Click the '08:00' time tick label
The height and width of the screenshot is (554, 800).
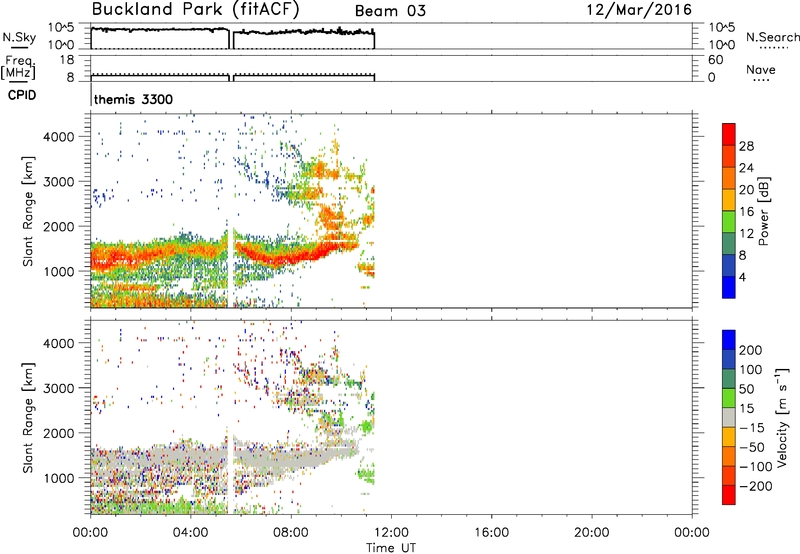click(291, 533)
